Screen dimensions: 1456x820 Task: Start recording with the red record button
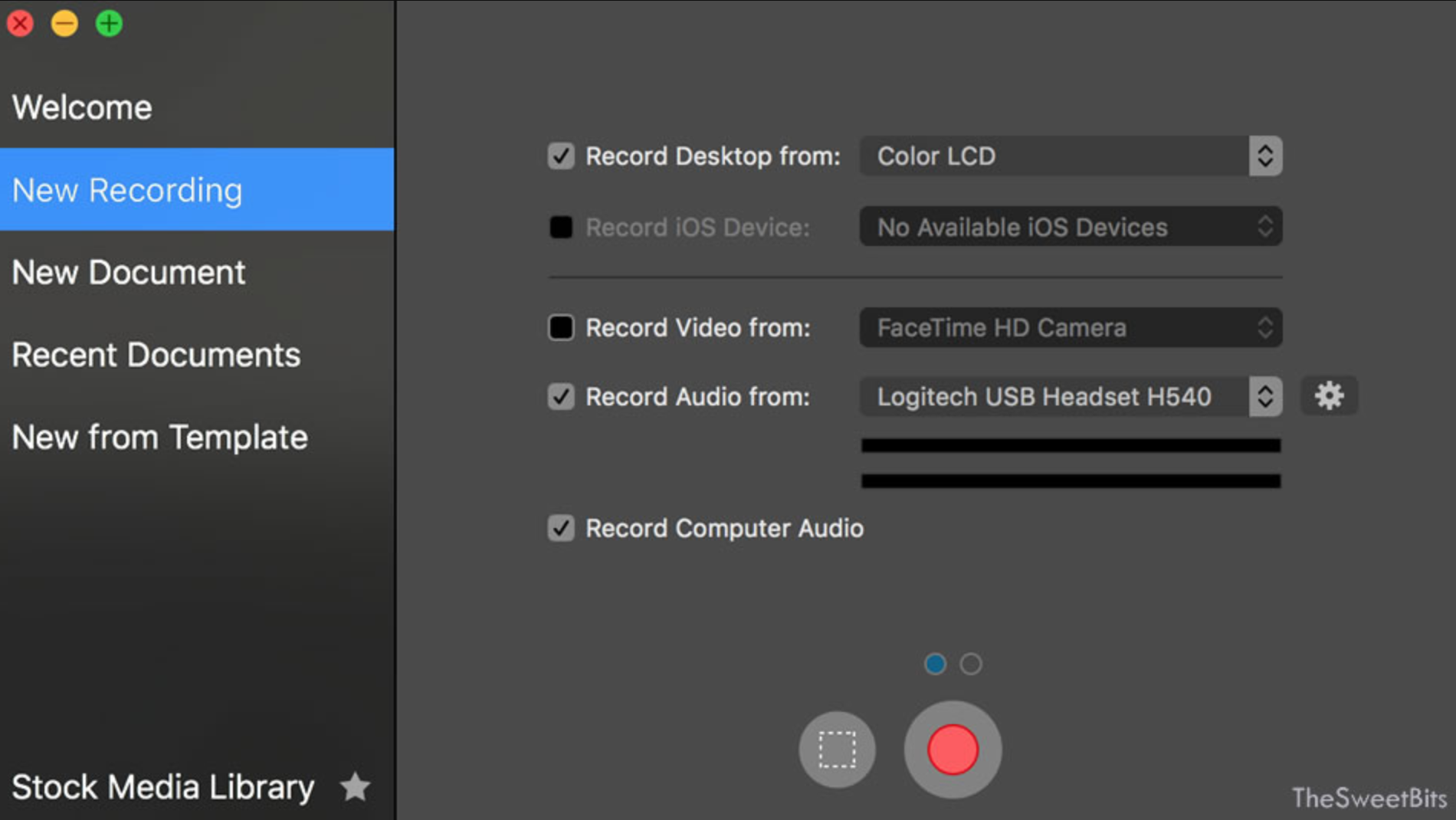pyautogui.click(x=953, y=749)
